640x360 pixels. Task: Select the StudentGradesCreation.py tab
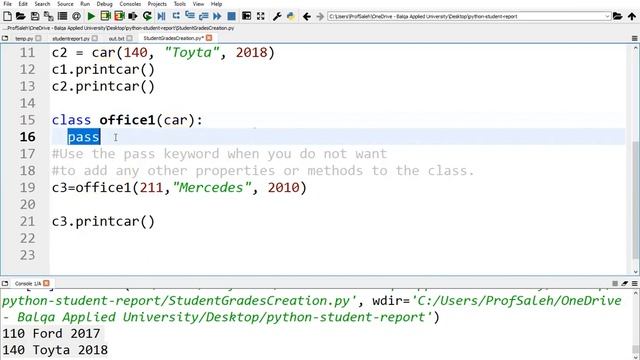[173, 38]
